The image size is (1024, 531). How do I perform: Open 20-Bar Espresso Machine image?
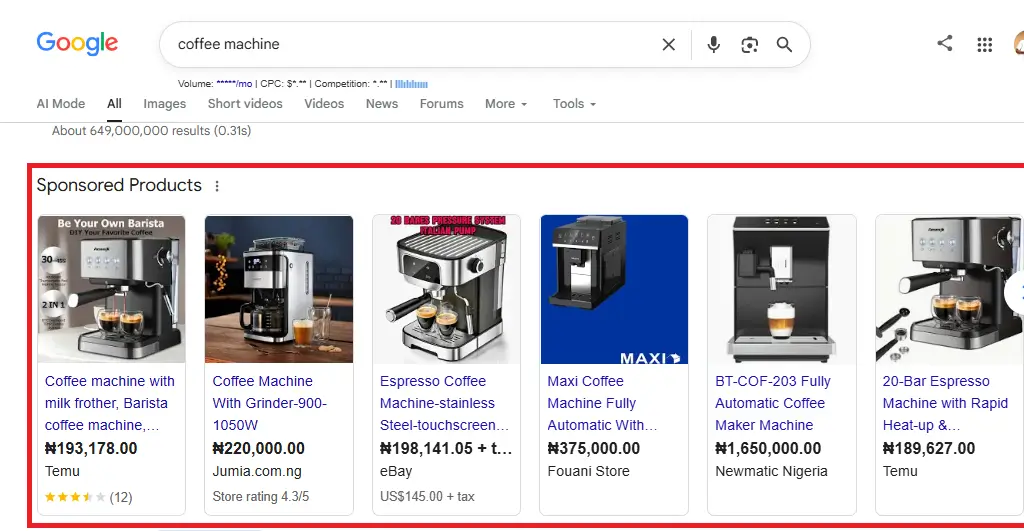pos(950,289)
